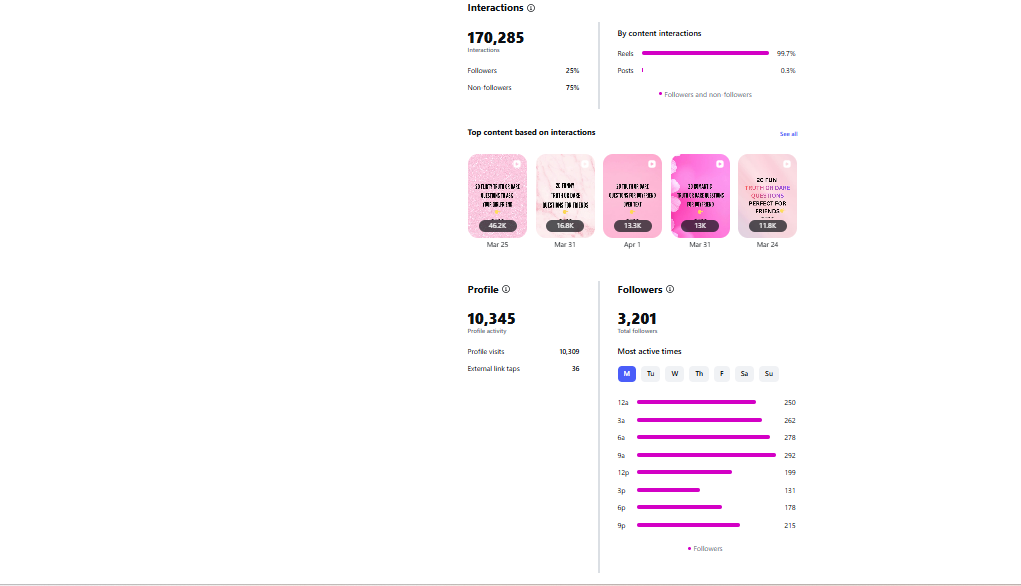This screenshot has height=586, width=1021.
Task: Open the info icon beside Followers heading
Action: pos(670,290)
